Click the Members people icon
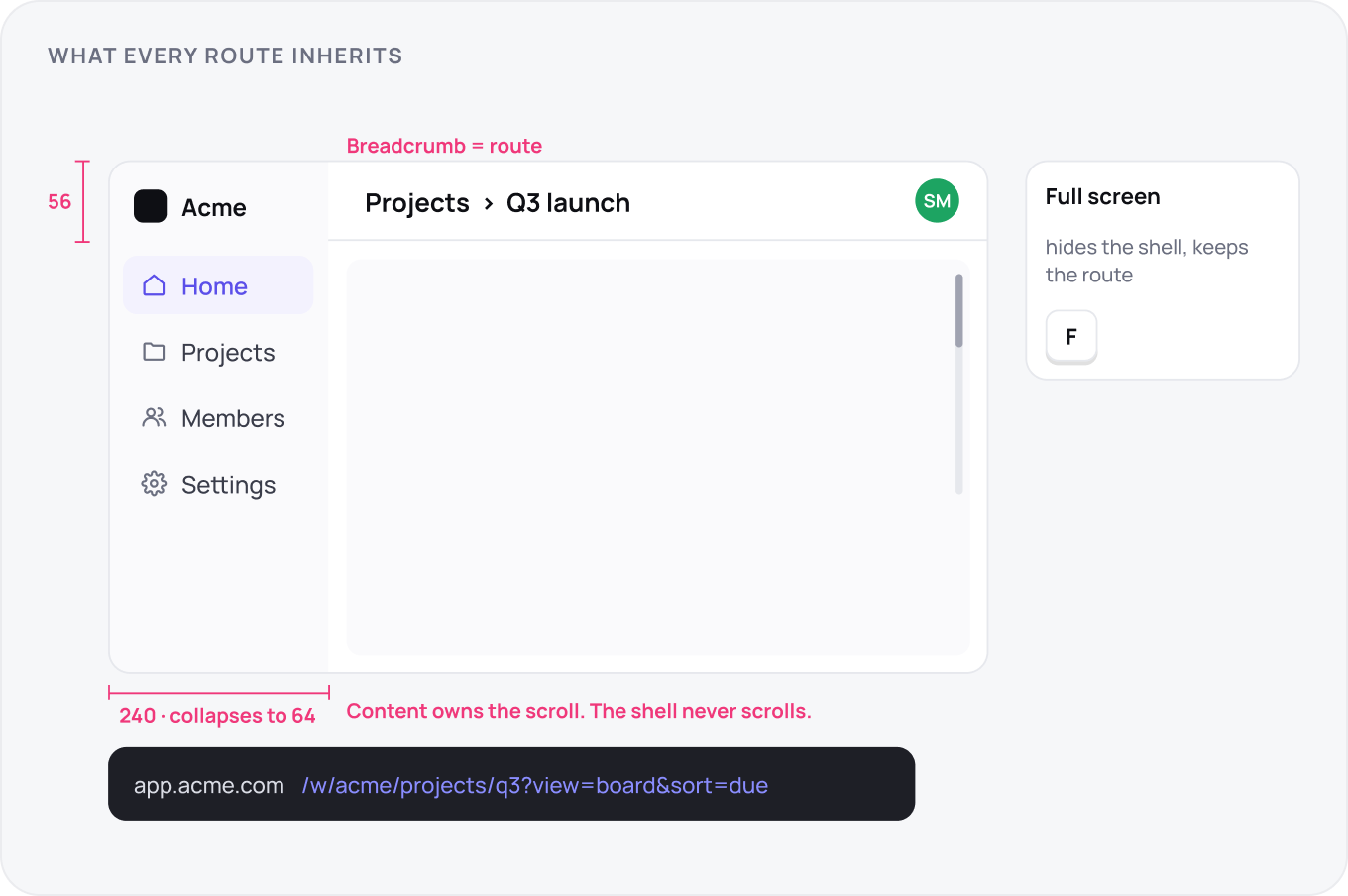1348x896 pixels. click(154, 417)
